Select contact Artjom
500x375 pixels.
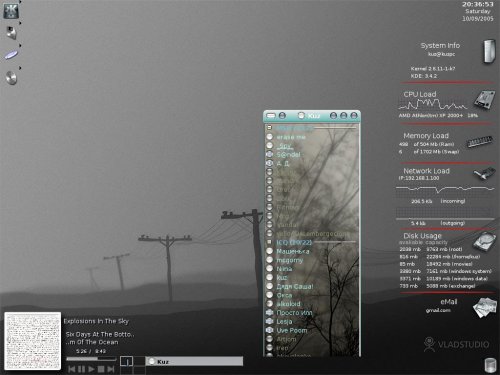click(x=286, y=339)
